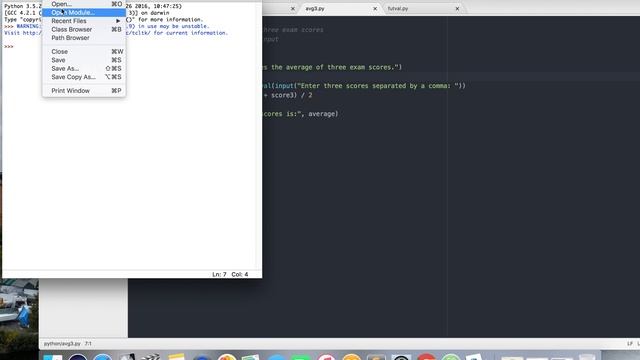Click the python/avg3.py path in editor status bar
This screenshot has width=640, height=360.
click(x=62, y=344)
